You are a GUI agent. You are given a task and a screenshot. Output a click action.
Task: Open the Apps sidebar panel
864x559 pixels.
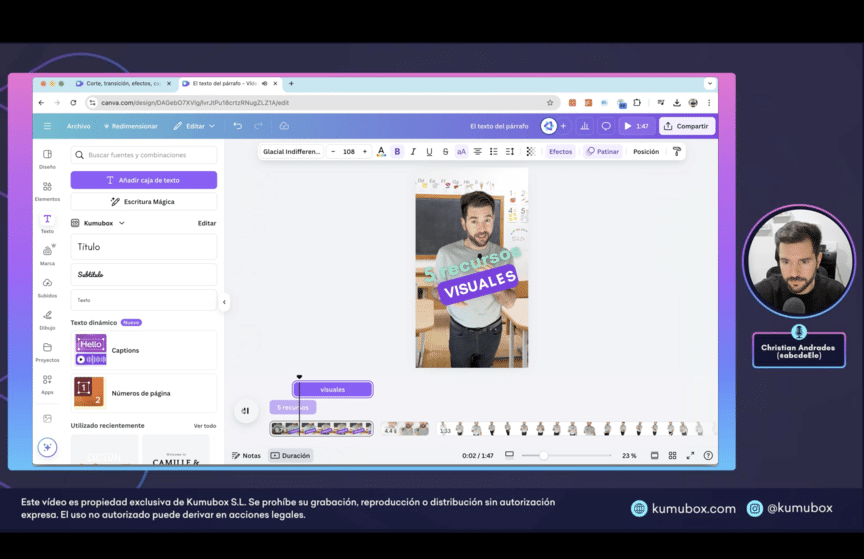47,384
